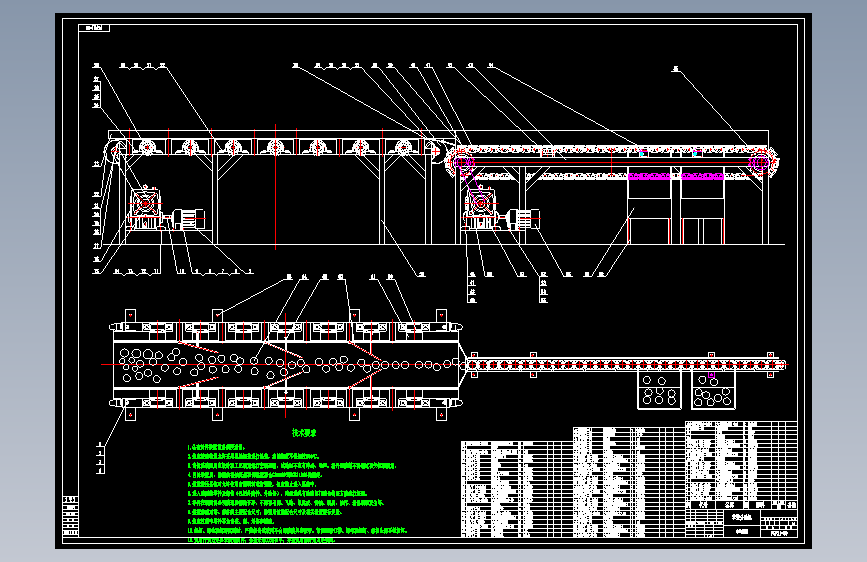Select the right collection bin in the plan view
Image resolution: width=867 pixels, height=562 pixels.
click(x=713, y=390)
